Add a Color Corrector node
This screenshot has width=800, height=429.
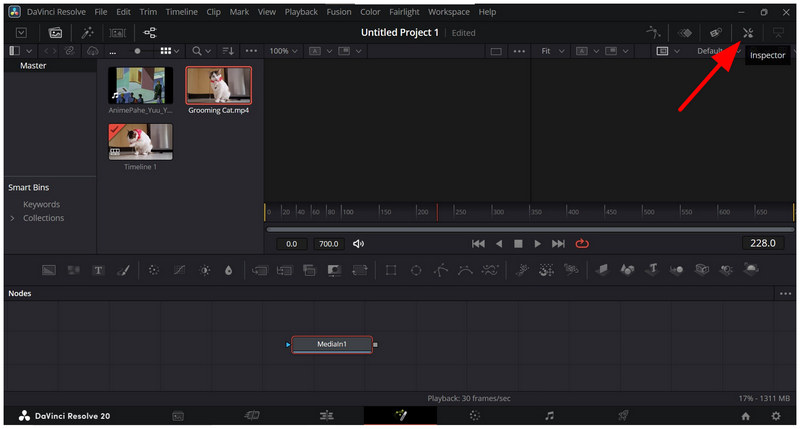pyautogui.click(x=154, y=270)
